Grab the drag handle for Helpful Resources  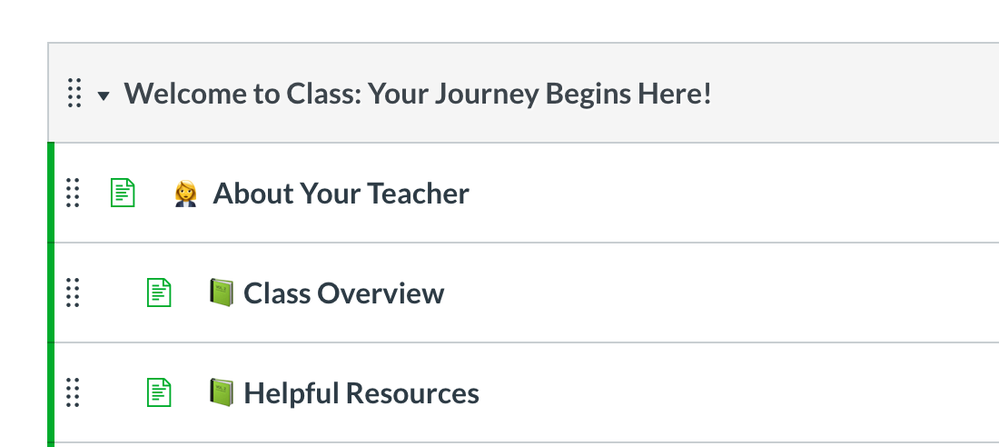73,392
